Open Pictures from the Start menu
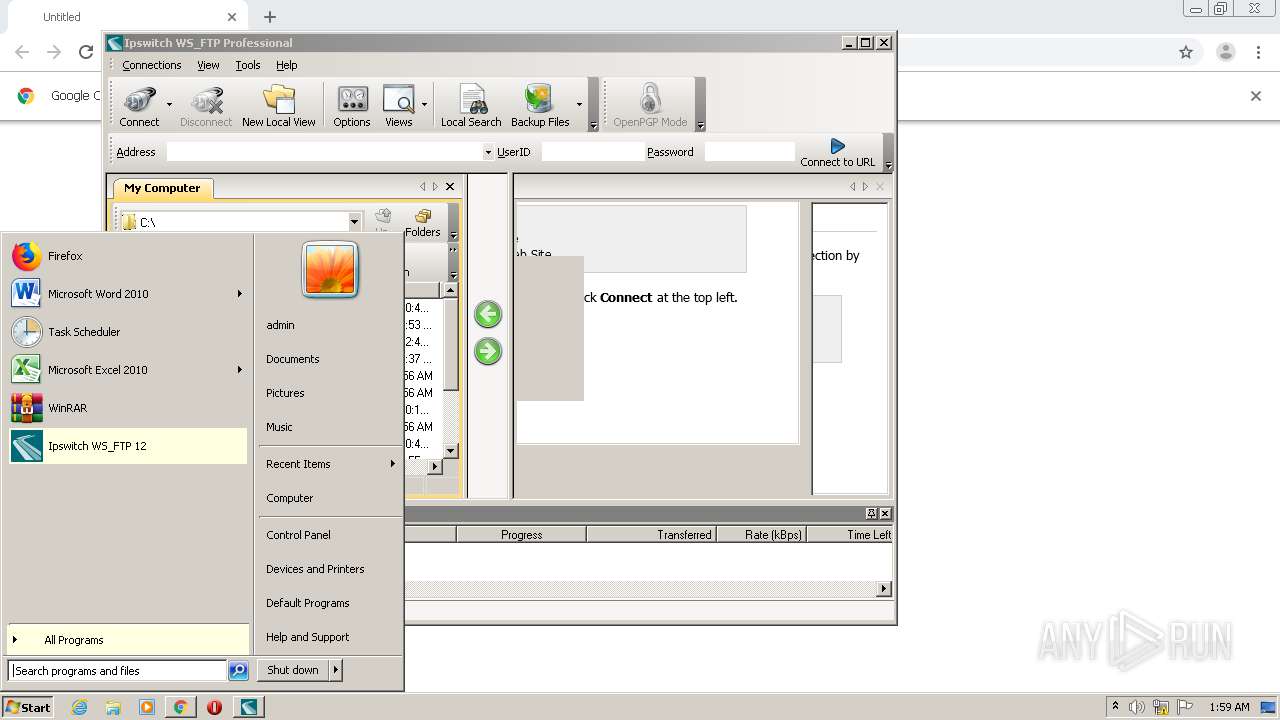Screen dimensions: 1280x720 [x=285, y=393]
